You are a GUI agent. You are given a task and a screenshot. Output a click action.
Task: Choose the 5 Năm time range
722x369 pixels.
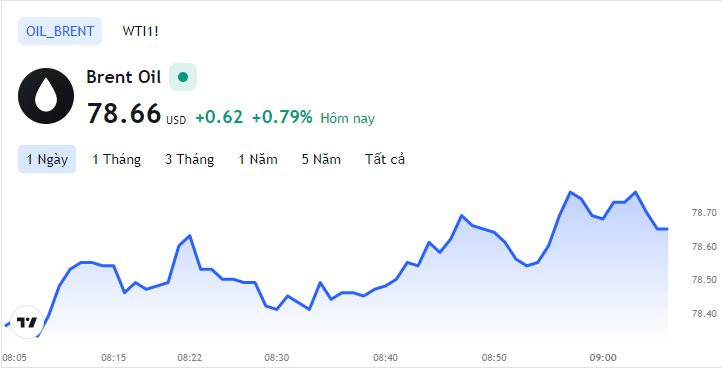[321, 159]
